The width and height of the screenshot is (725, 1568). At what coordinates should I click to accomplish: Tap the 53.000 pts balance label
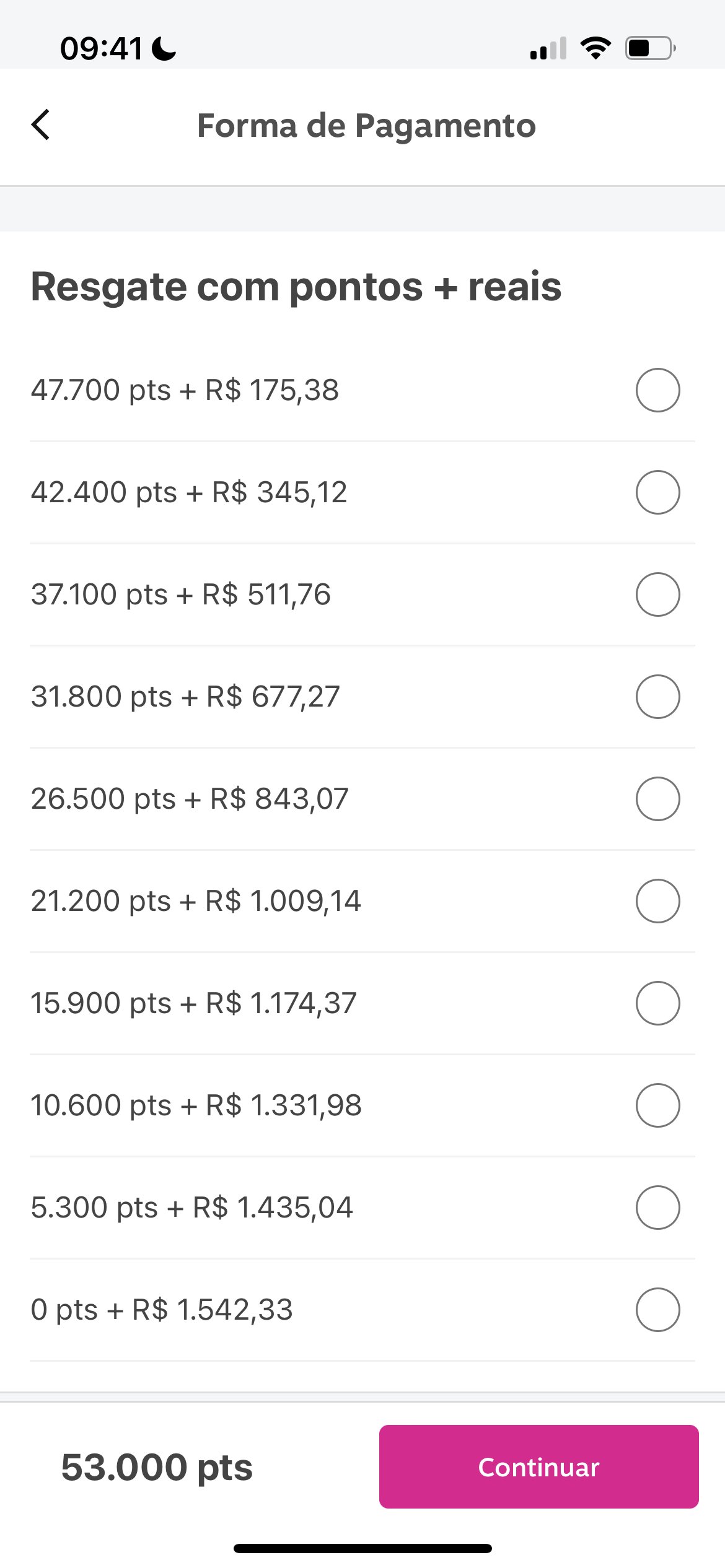tap(157, 1467)
